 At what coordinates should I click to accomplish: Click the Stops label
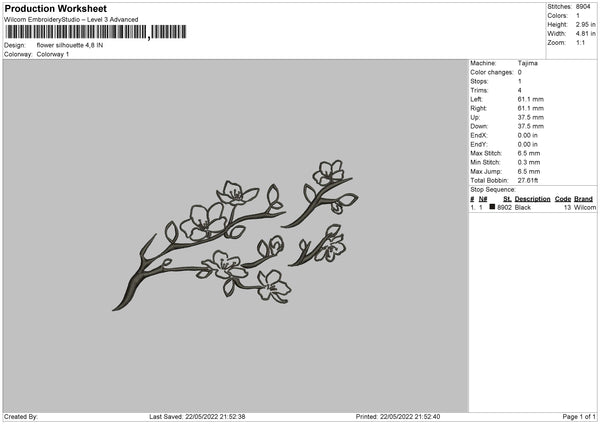coord(479,81)
